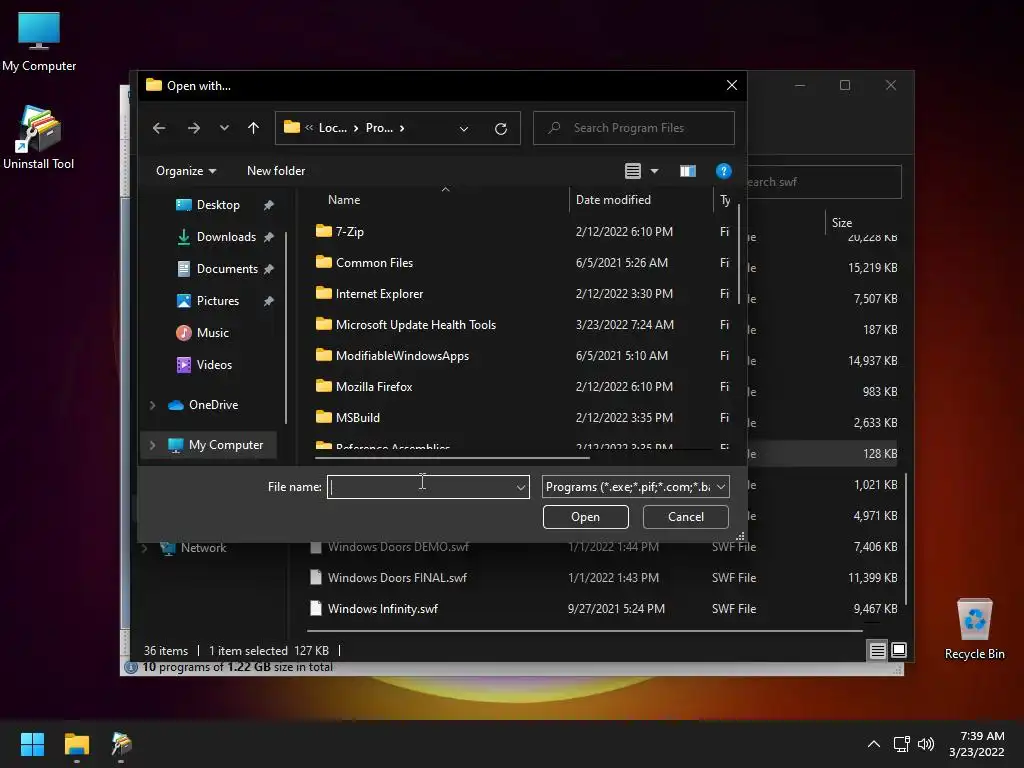Open the view options dropdown arrow
1024x768 pixels.
pyautogui.click(x=654, y=171)
